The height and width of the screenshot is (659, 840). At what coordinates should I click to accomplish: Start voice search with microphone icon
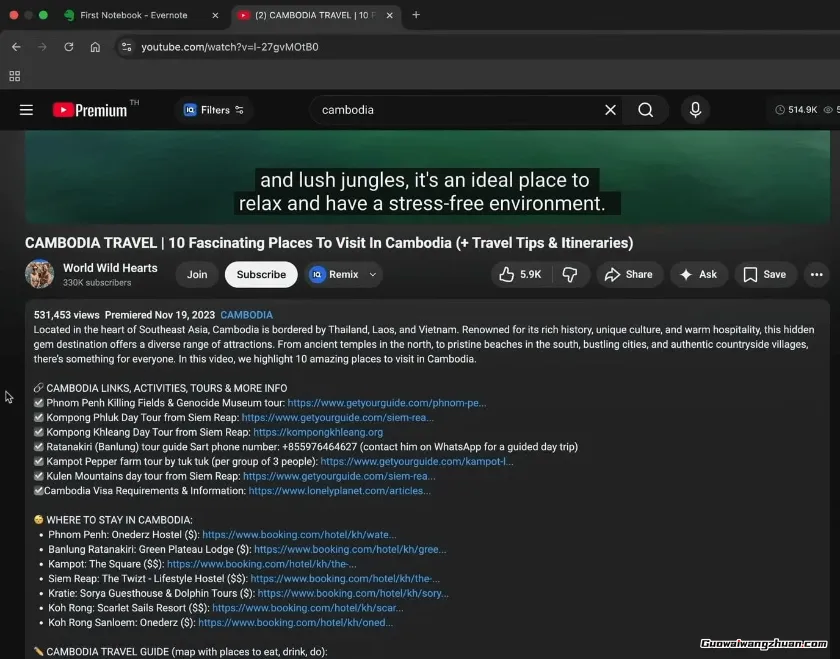(696, 110)
